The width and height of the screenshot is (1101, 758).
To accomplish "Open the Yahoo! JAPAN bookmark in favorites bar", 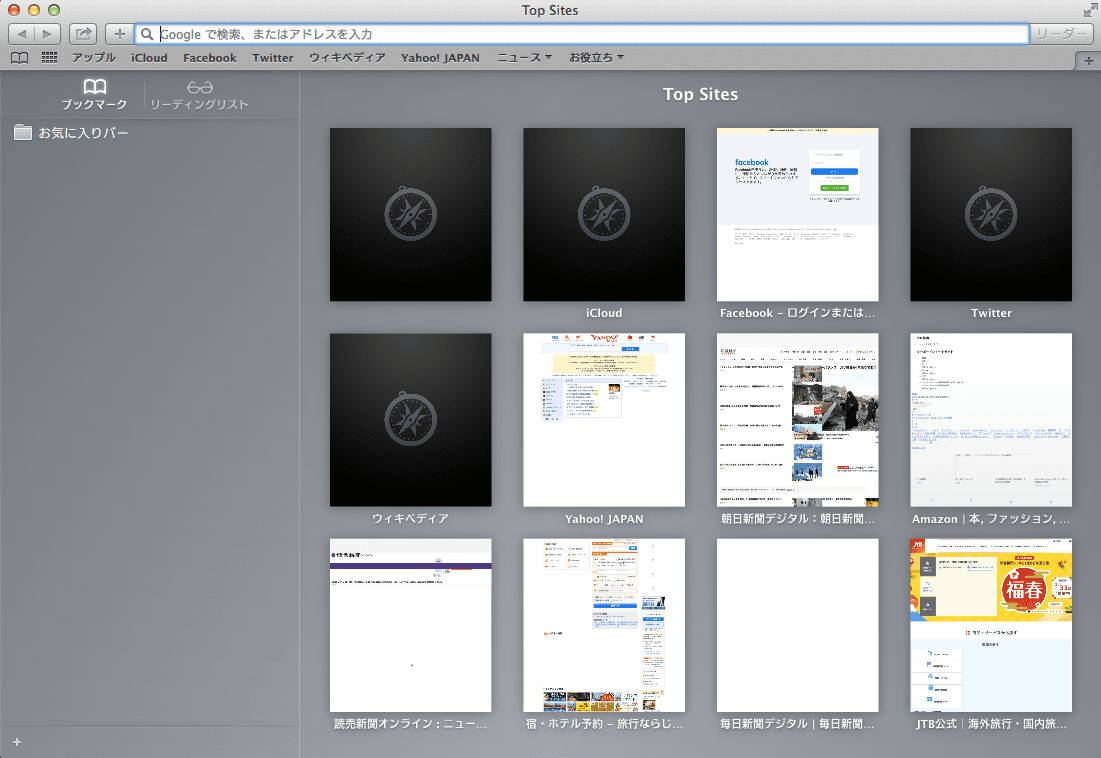I will coord(440,58).
